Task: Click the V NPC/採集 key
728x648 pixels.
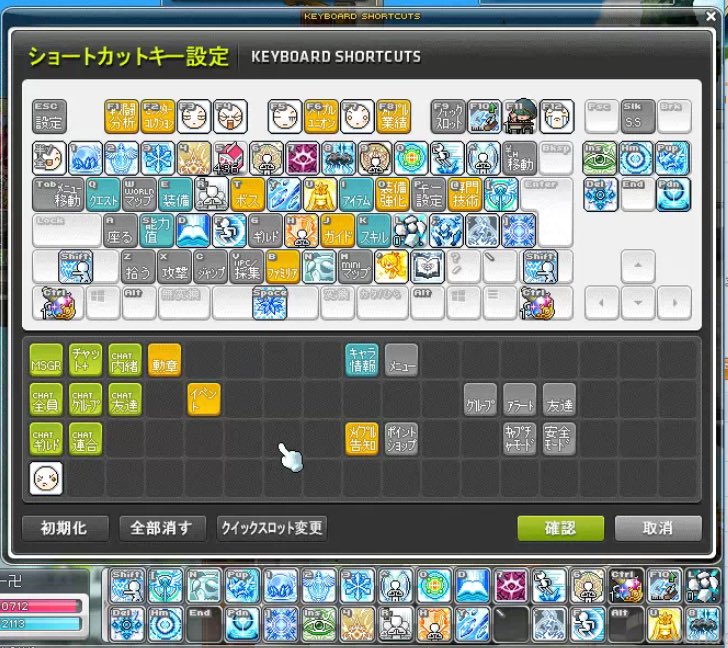Action: (x=247, y=266)
